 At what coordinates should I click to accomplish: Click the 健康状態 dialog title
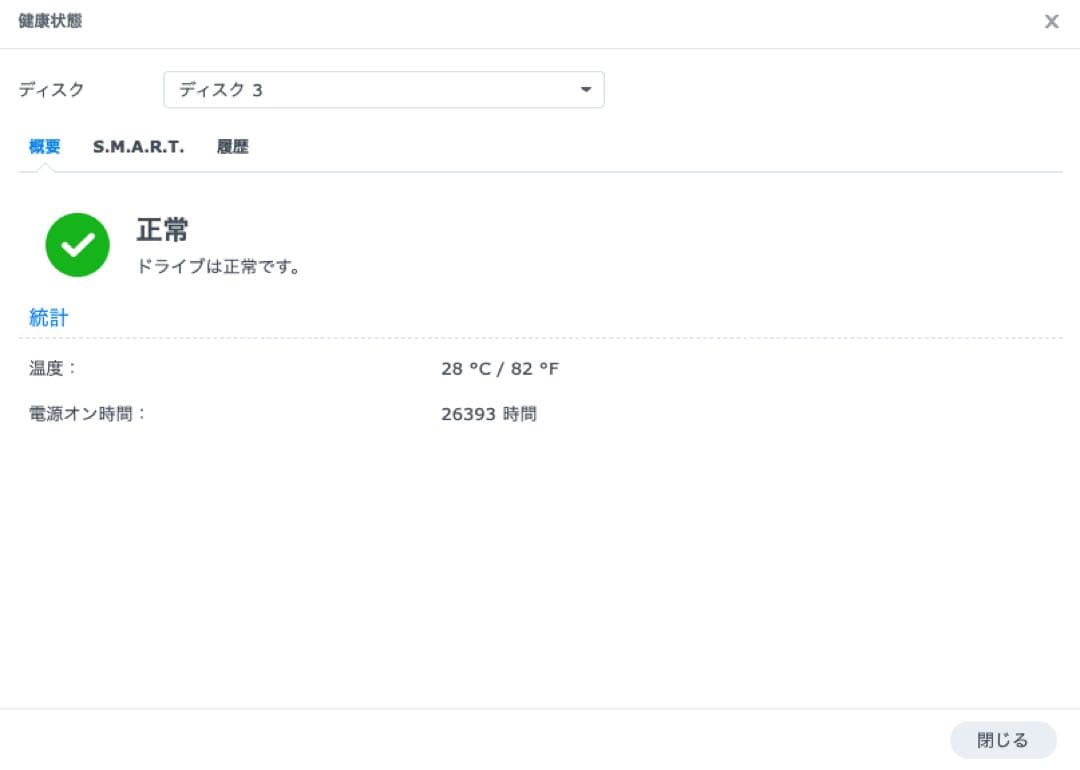48,22
